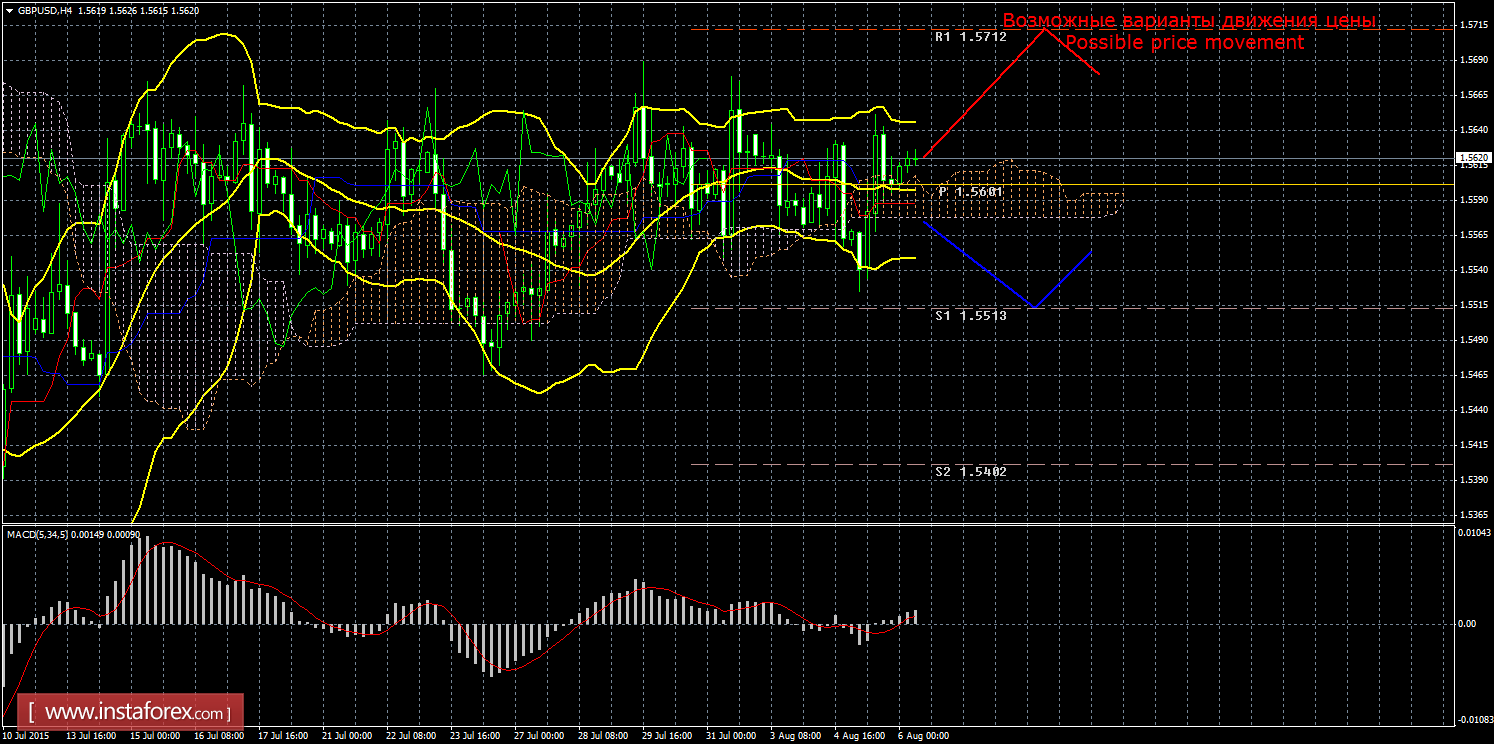
Task: Open the www.instaforex.com watermark link
Action: pyautogui.click(x=136, y=713)
